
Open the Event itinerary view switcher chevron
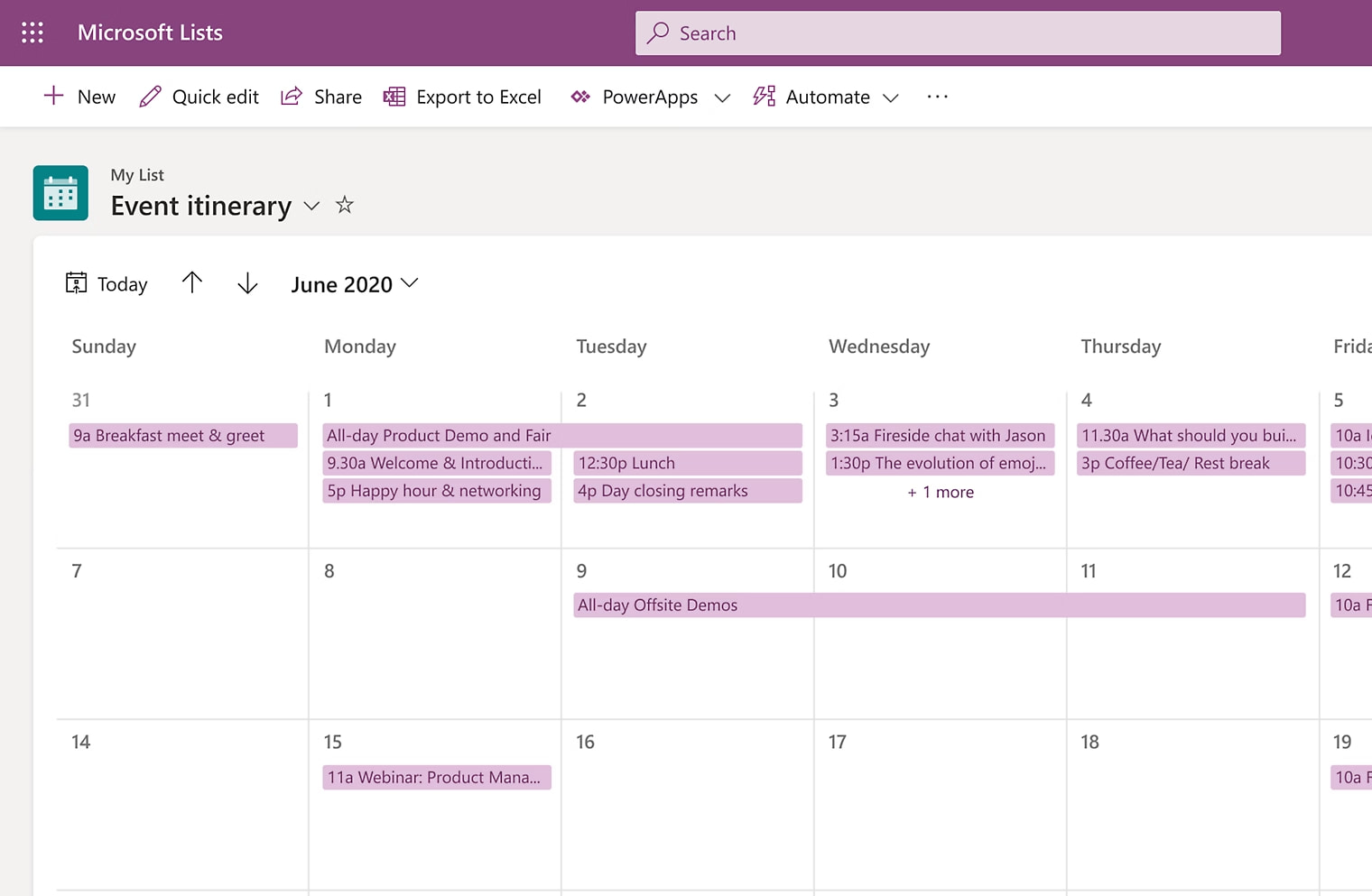pos(311,206)
